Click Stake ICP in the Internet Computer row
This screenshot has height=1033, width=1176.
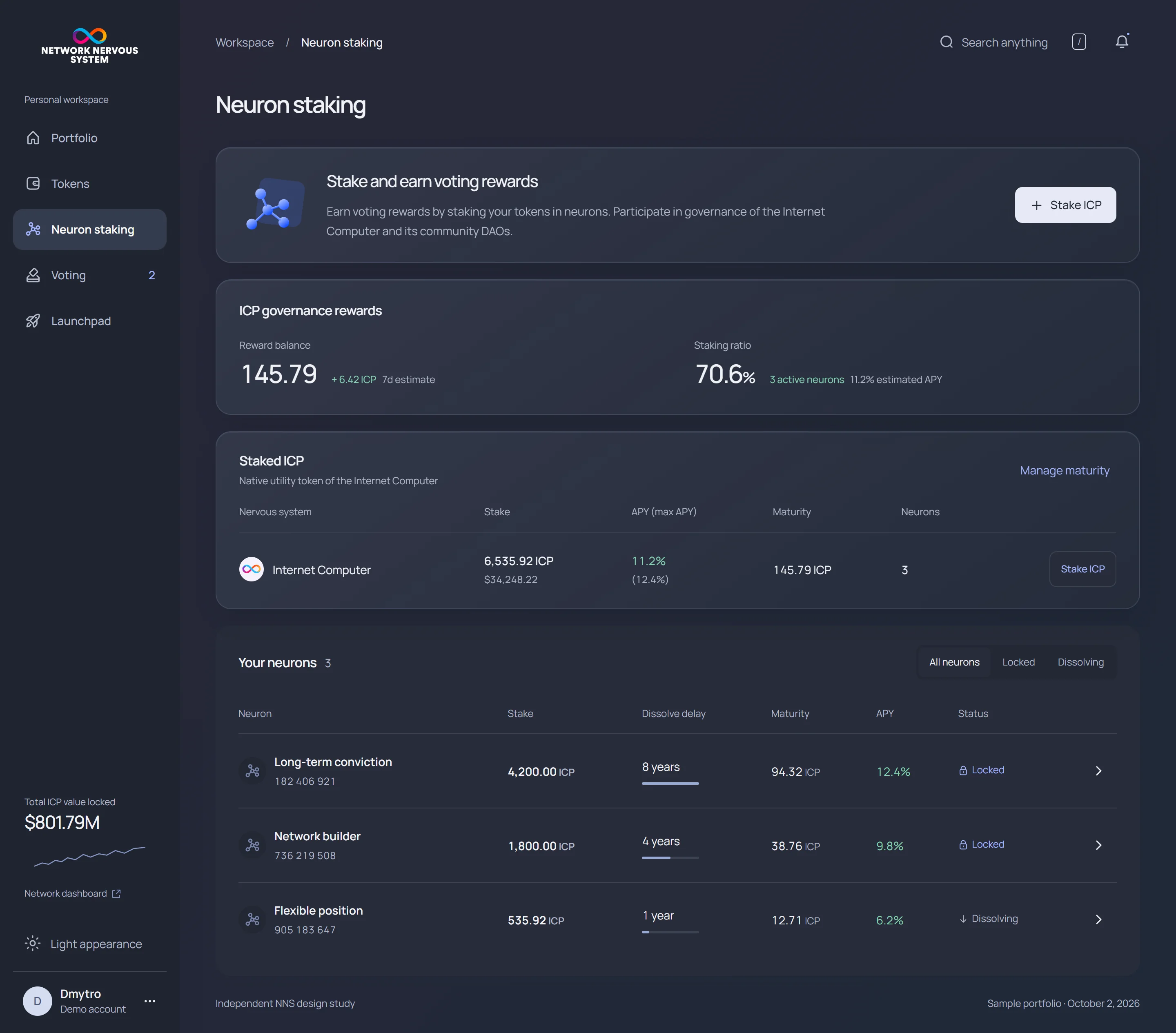(x=1082, y=569)
